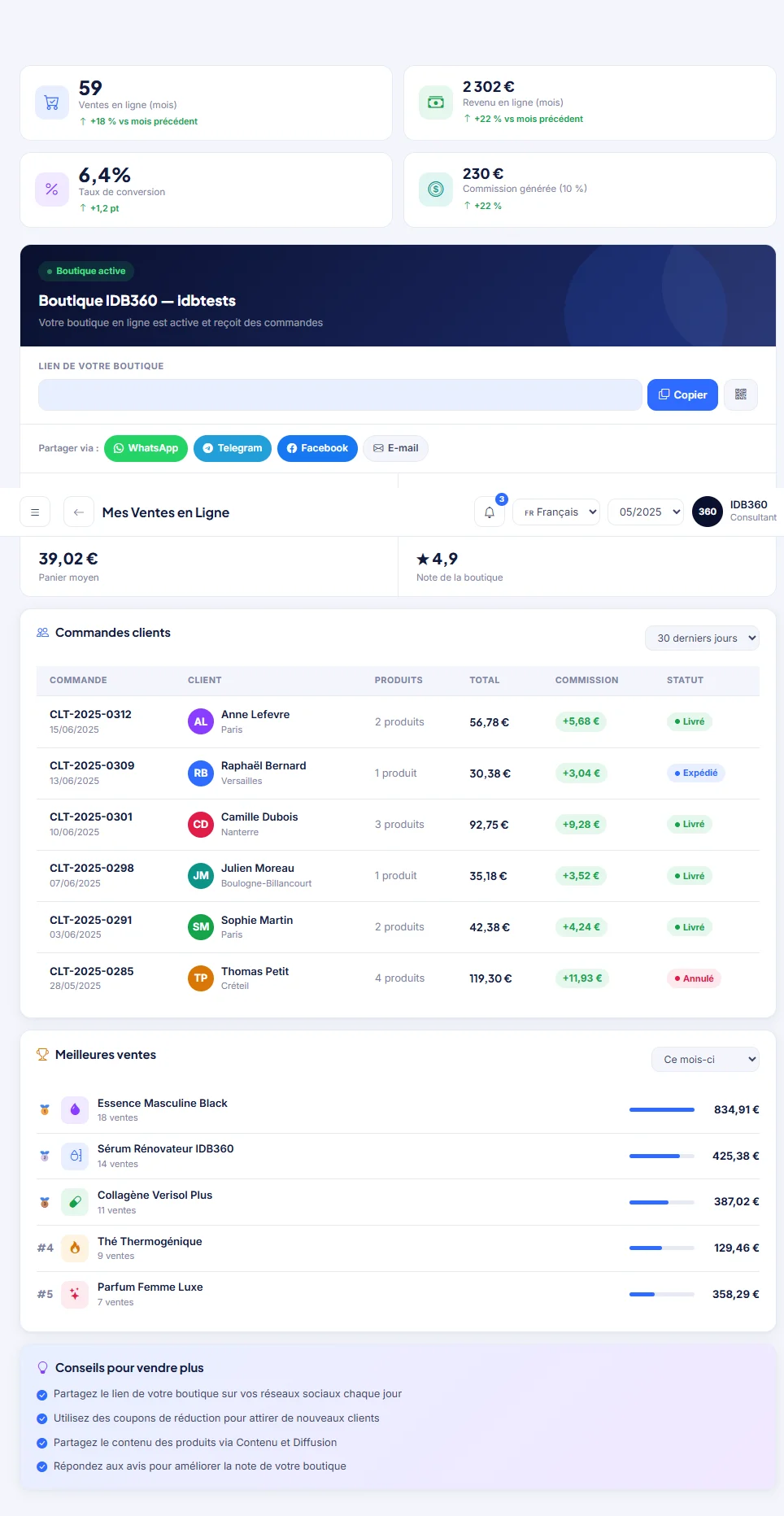Viewport: 784px width, 1516px height.
Task: Click the dollar coin commission icon
Action: pos(435,189)
